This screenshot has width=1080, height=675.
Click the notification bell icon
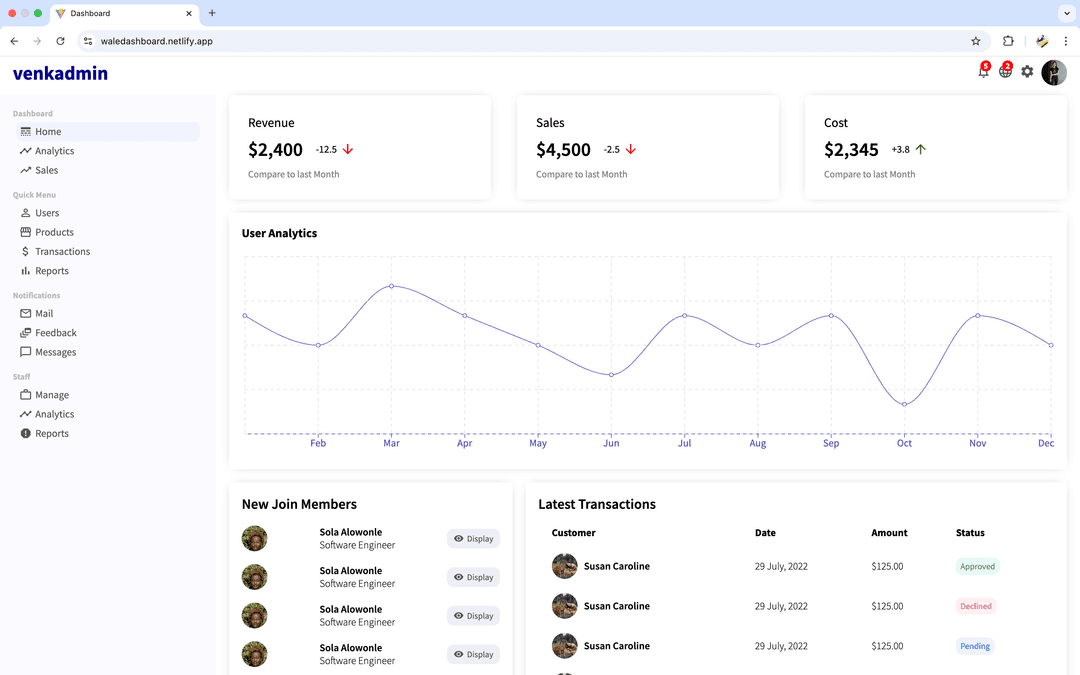[x=983, y=72]
